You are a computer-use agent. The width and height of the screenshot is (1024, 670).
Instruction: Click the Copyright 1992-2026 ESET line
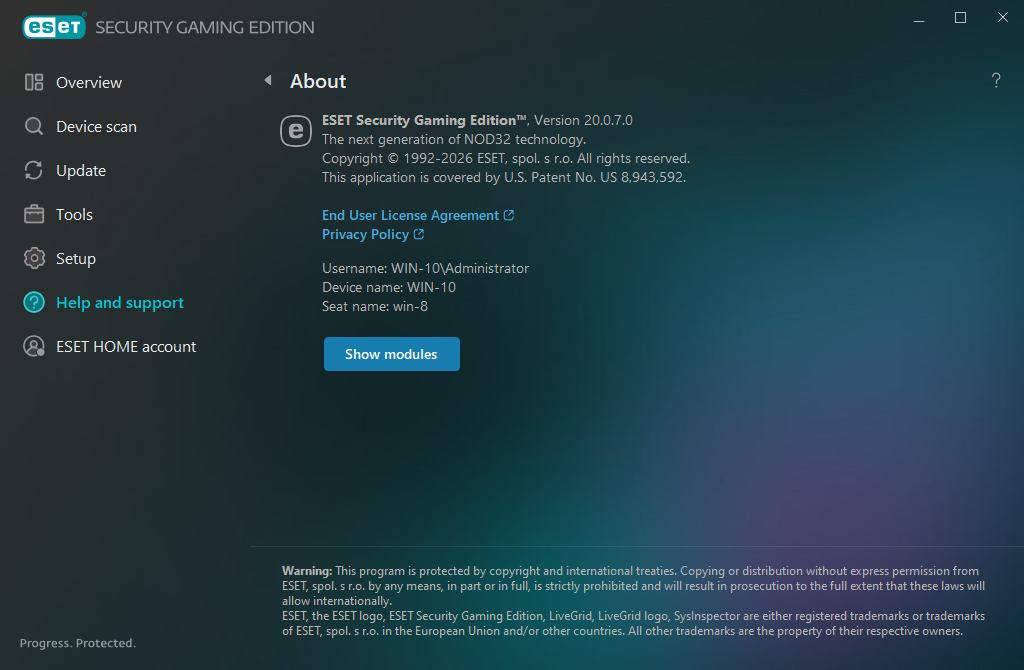pyautogui.click(x=505, y=158)
